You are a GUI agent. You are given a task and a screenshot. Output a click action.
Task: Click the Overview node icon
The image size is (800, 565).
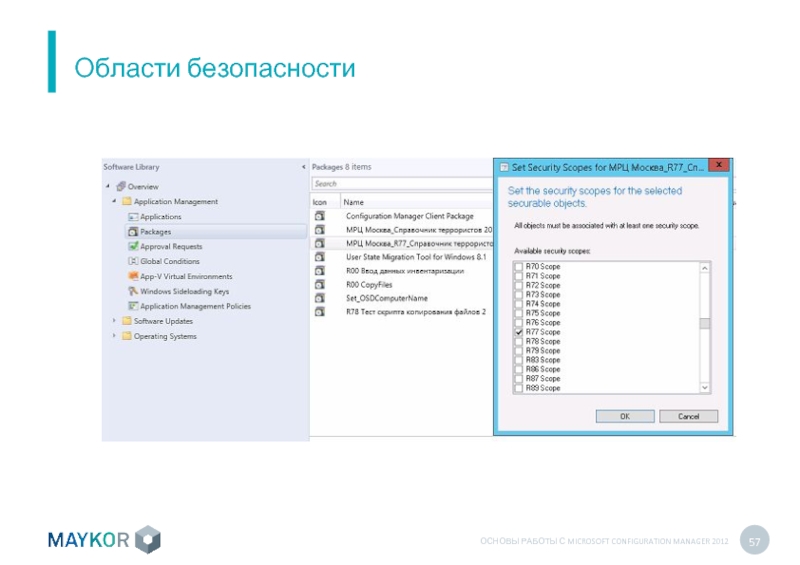(121, 186)
